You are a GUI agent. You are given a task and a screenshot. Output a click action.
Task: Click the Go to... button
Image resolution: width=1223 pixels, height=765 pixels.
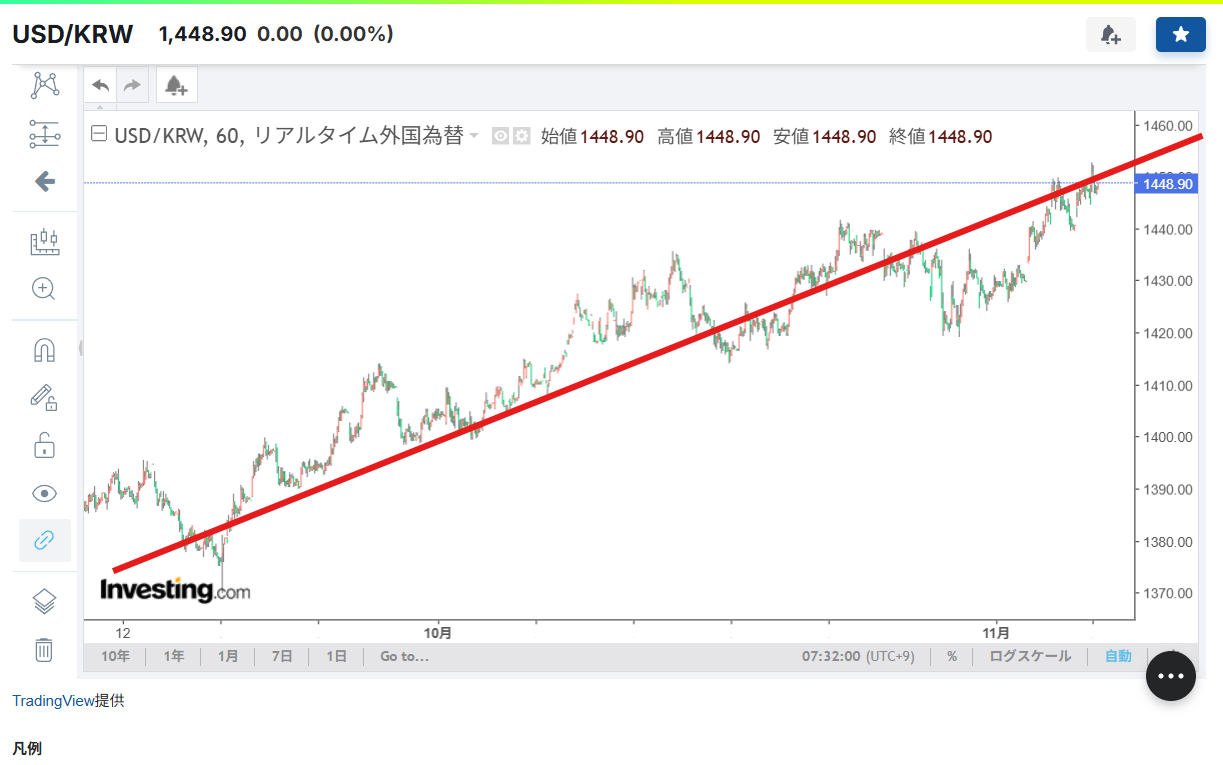pos(404,656)
